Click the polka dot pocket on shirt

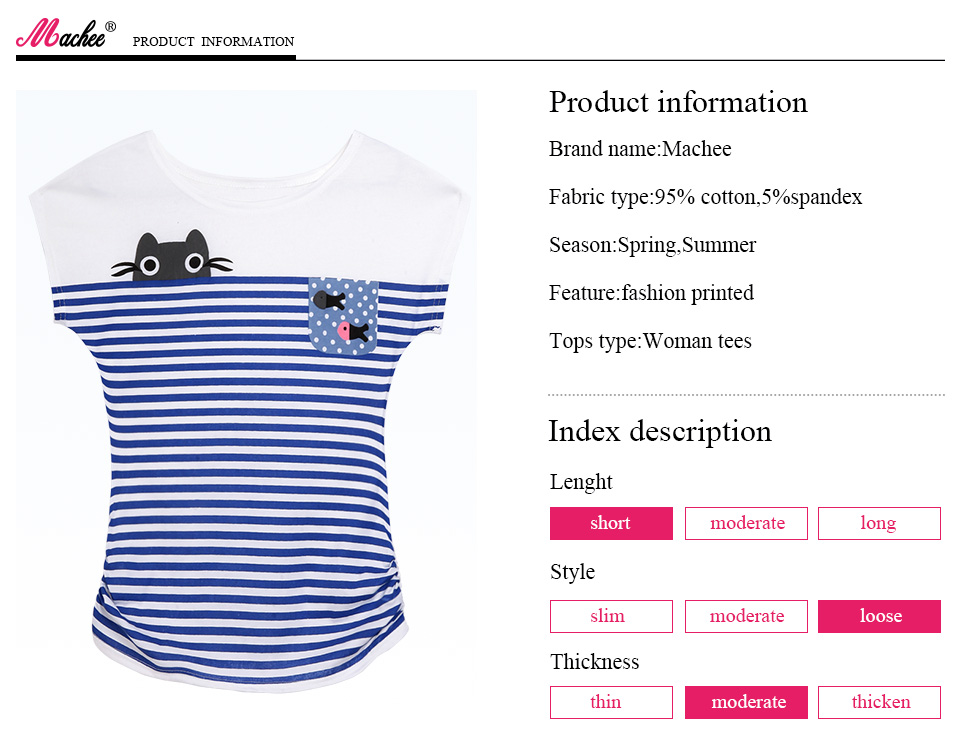click(343, 315)
